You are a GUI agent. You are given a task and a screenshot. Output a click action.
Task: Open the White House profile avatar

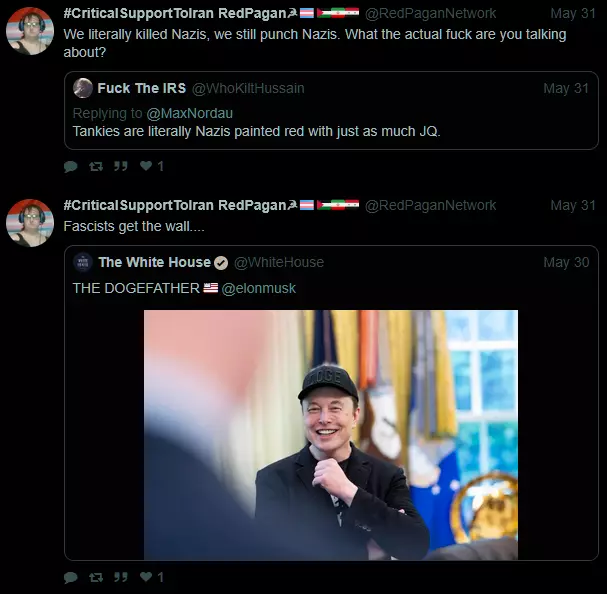(83, 262)
